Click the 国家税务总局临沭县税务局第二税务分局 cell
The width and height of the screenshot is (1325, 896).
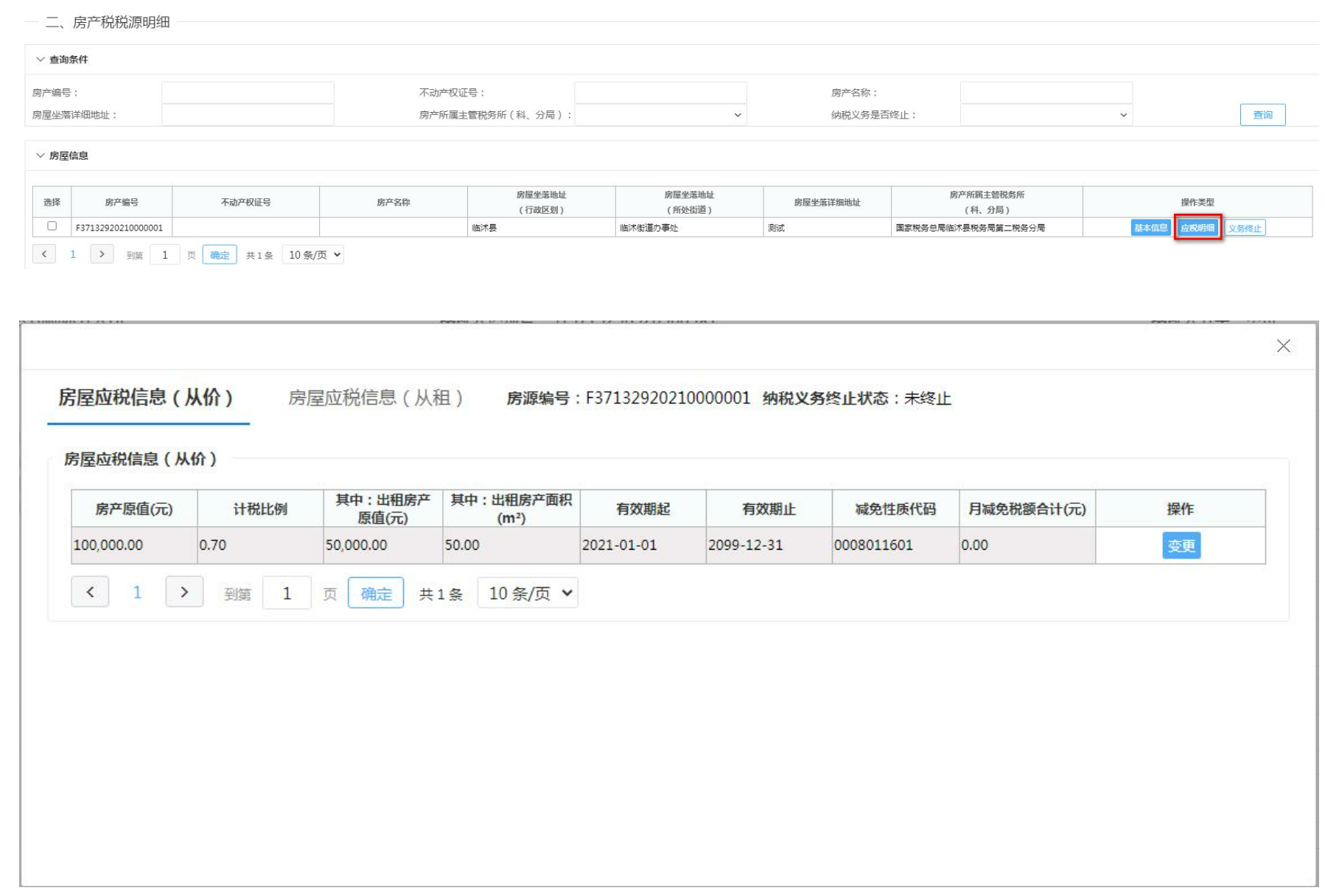click(987, 228)
